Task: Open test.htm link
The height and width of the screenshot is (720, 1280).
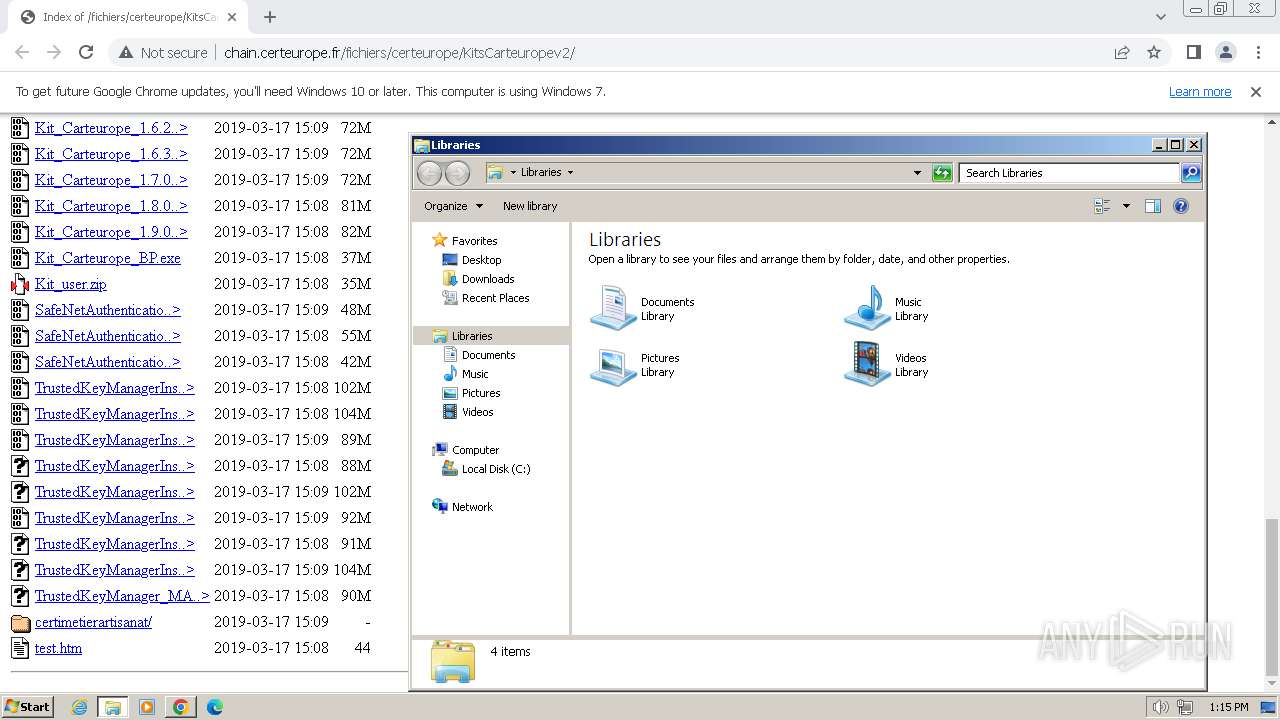Action: 58,648
